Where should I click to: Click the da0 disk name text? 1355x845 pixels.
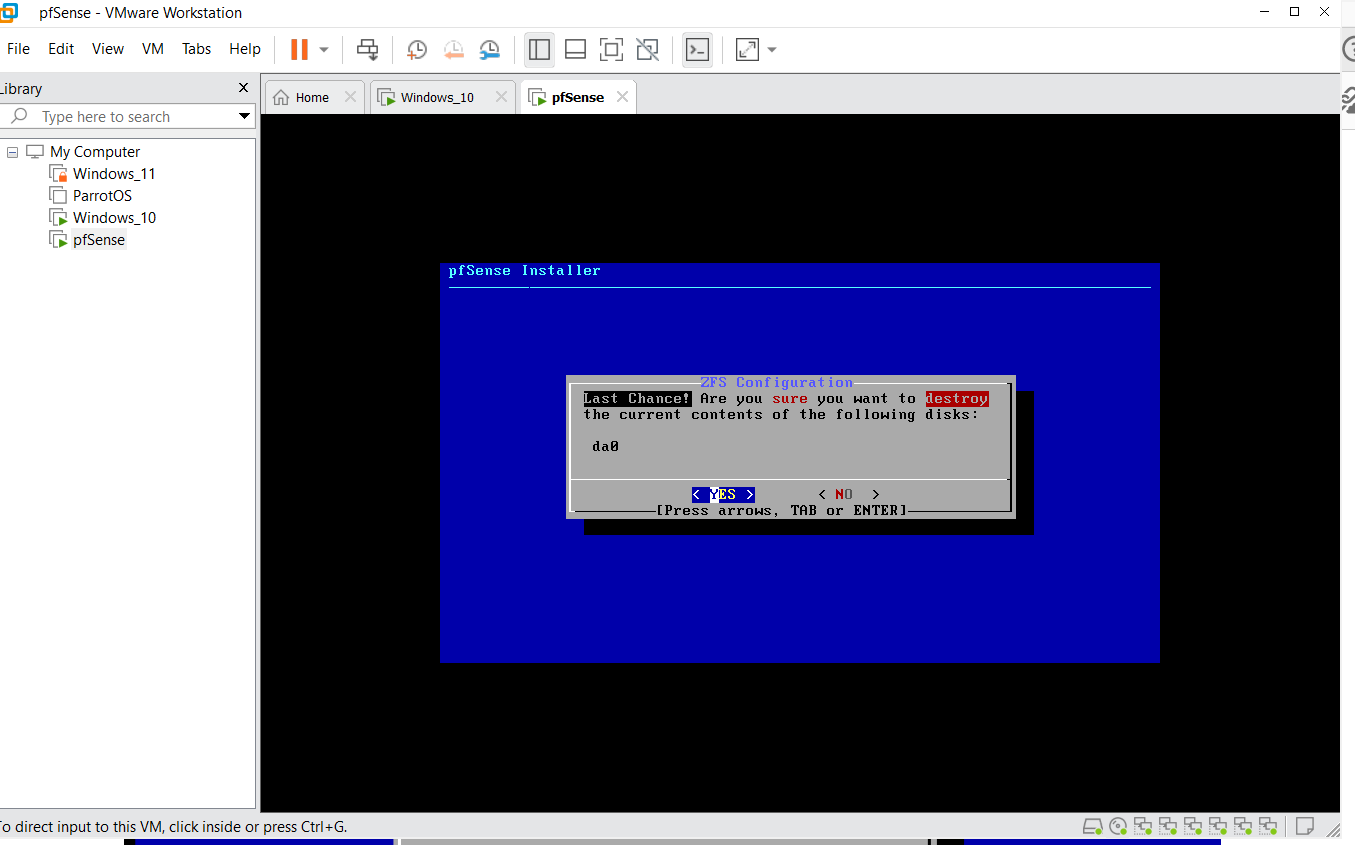tap(605, 446)
